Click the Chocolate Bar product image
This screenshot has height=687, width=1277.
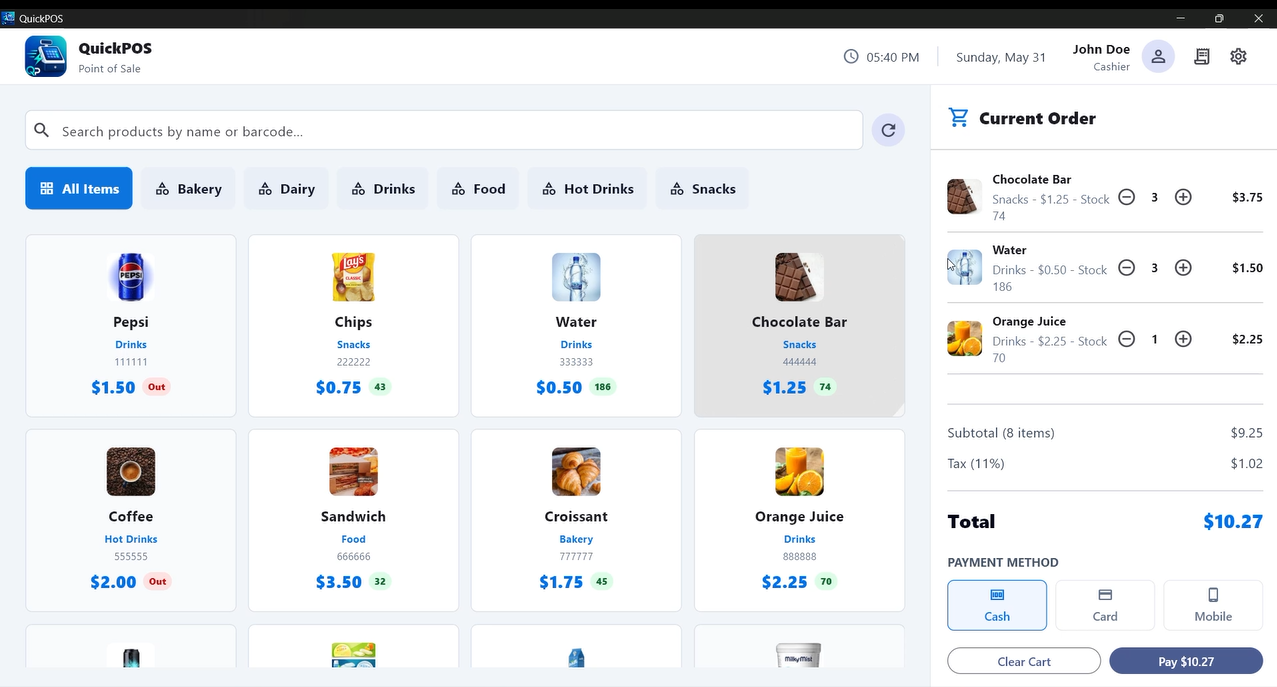pyautogui.click(x=799, y=277)
